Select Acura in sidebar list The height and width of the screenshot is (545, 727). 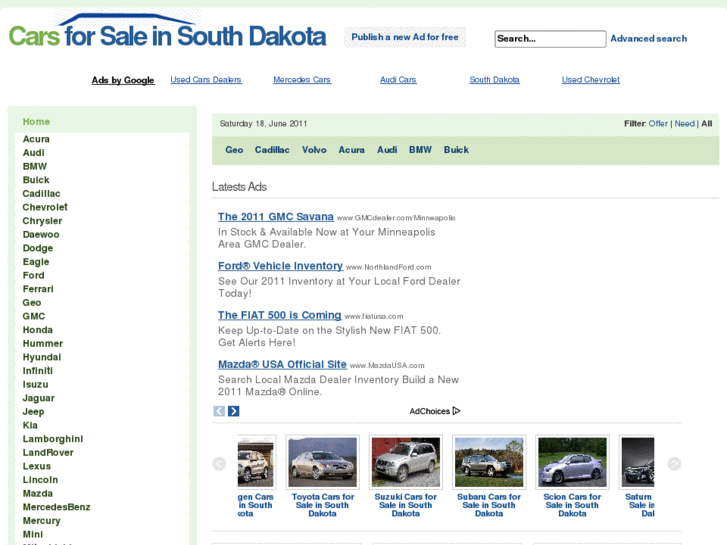[36, 139]
